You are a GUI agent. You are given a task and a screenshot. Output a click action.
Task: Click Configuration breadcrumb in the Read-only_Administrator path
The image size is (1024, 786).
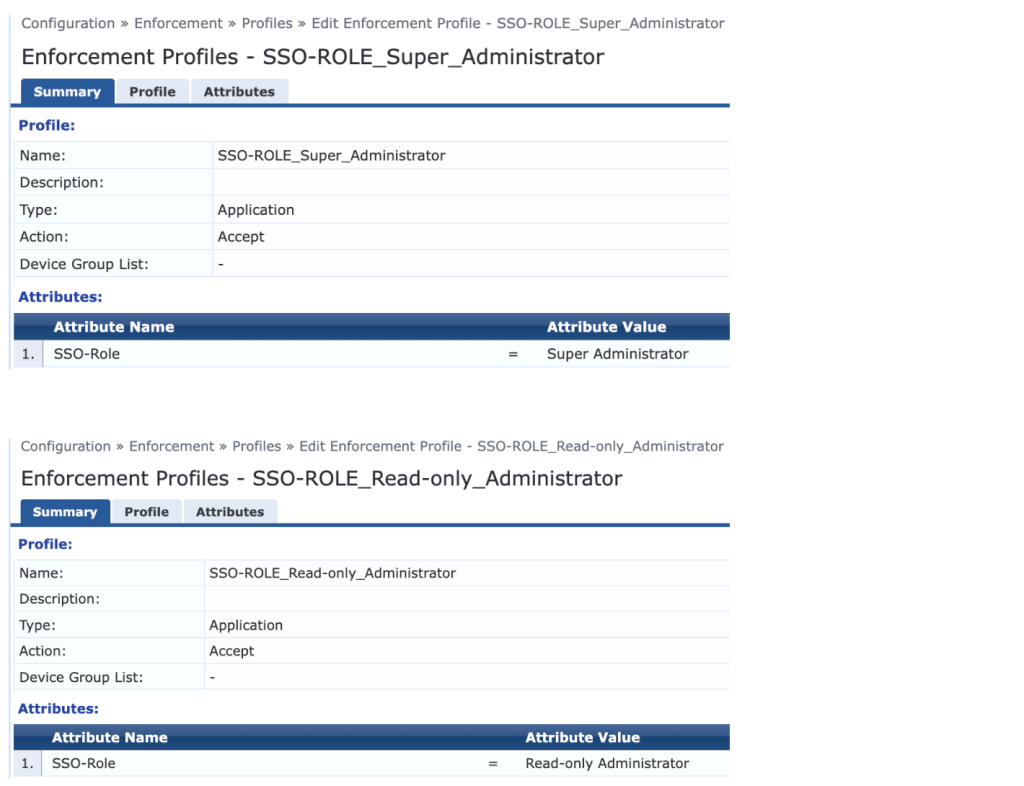coord(66,446)
